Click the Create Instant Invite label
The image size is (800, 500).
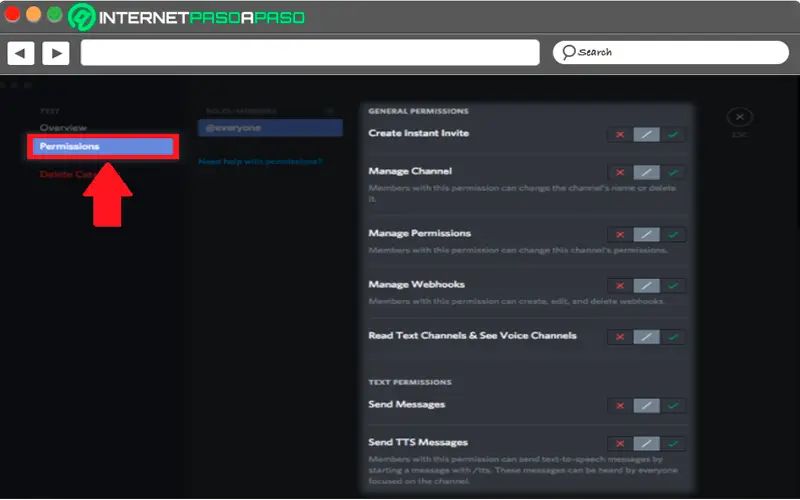pyautogui.click(x=418, y=133)
